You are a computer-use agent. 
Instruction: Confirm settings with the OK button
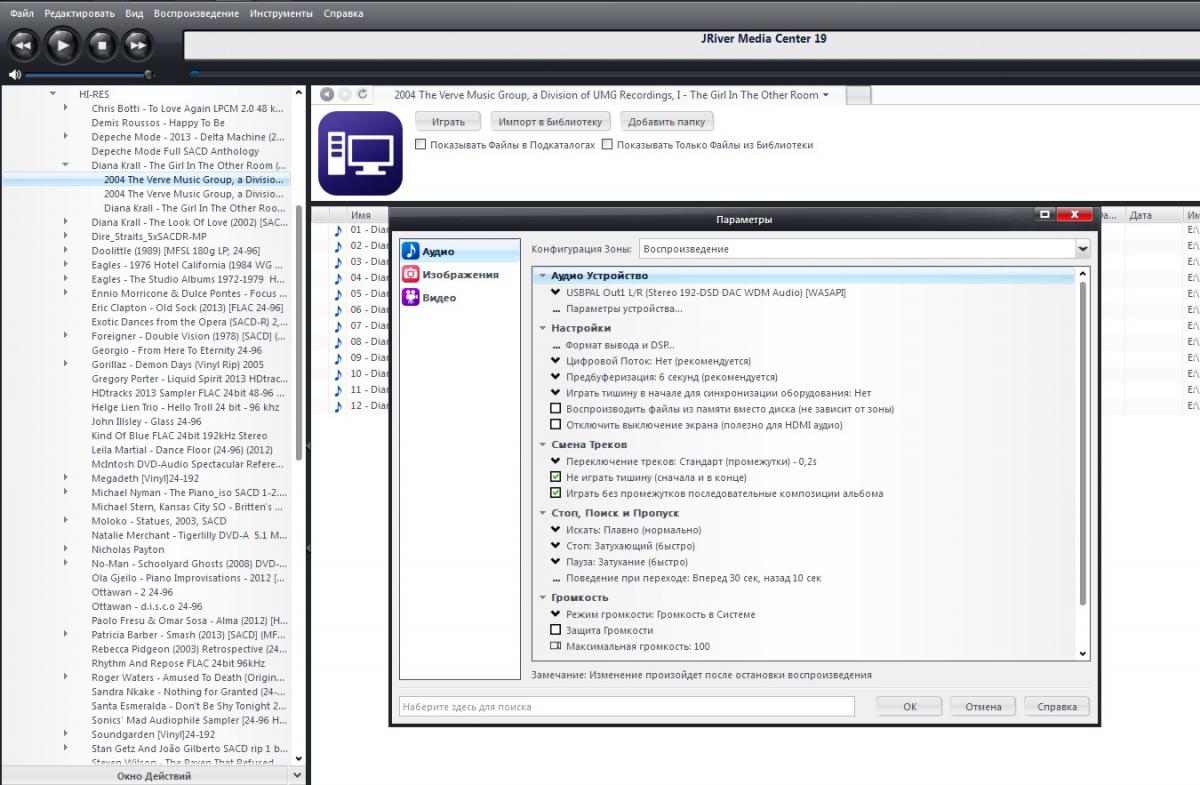[x=910, y=706]
